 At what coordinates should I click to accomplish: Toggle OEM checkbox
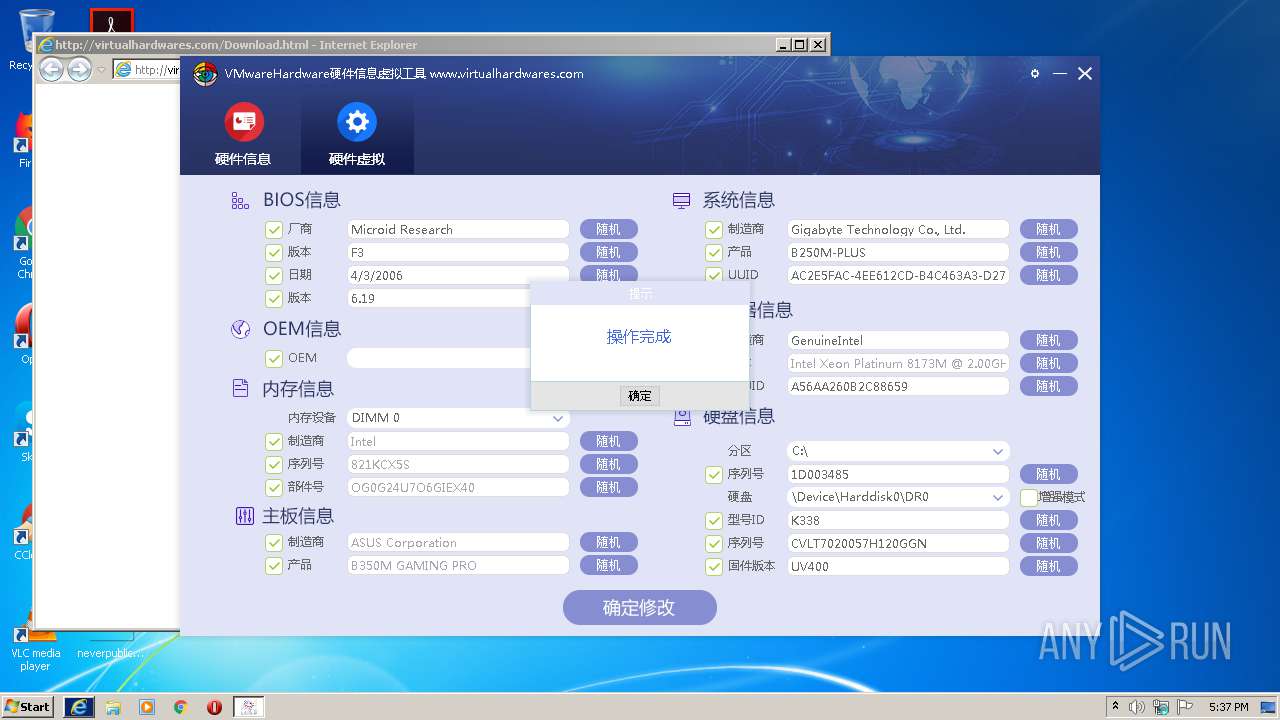pyautogui.click(x=274, y=358)
